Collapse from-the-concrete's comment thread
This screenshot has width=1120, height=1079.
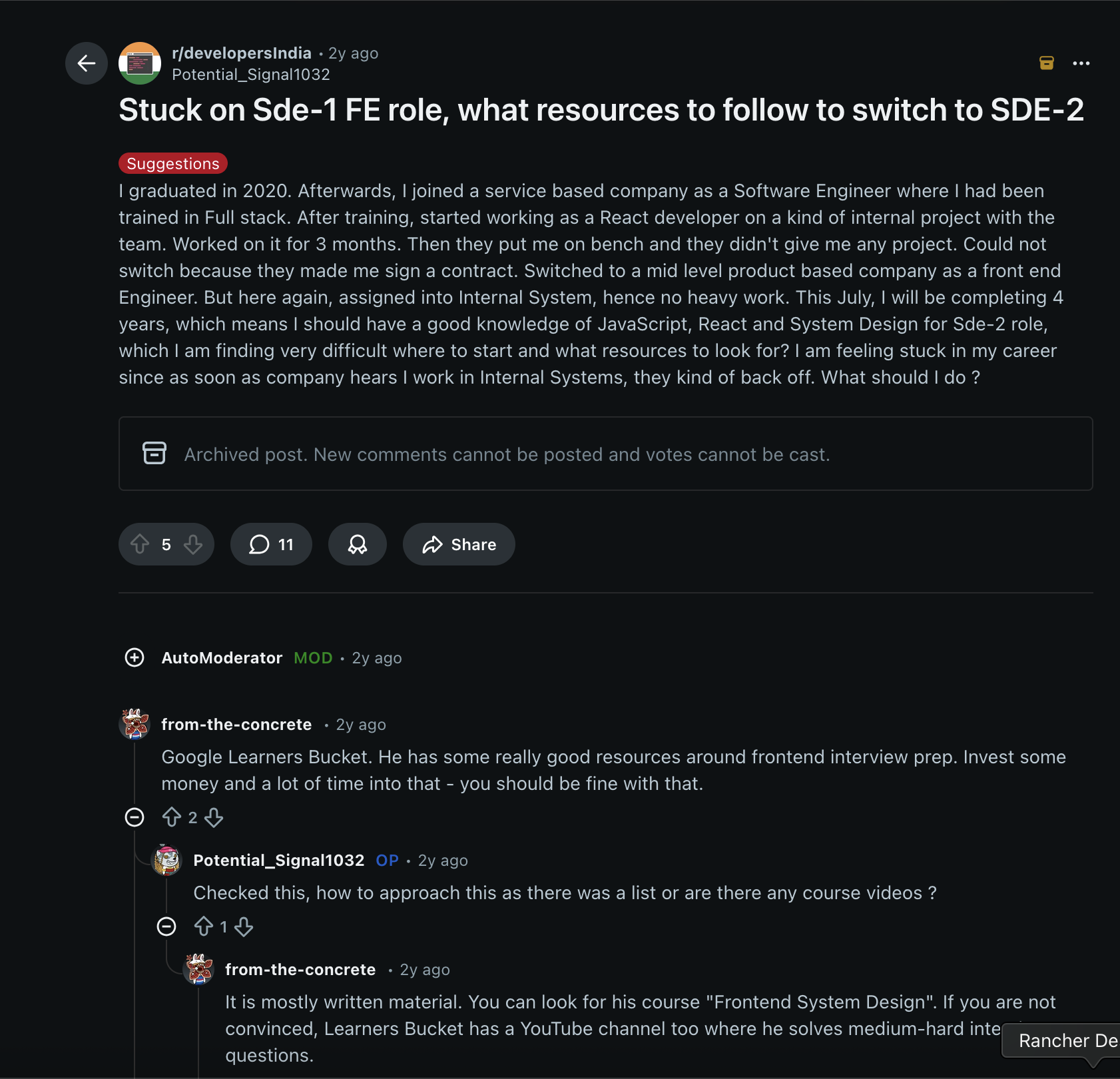click(134, 817)
